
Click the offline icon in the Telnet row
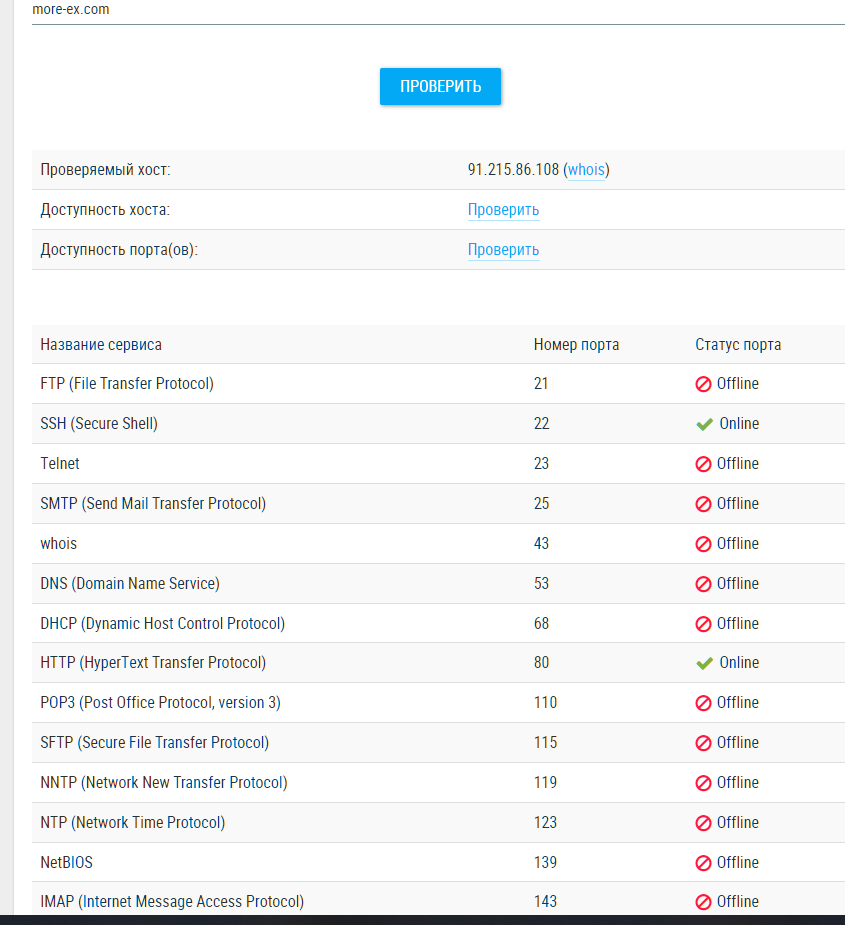tap(703, 464)
